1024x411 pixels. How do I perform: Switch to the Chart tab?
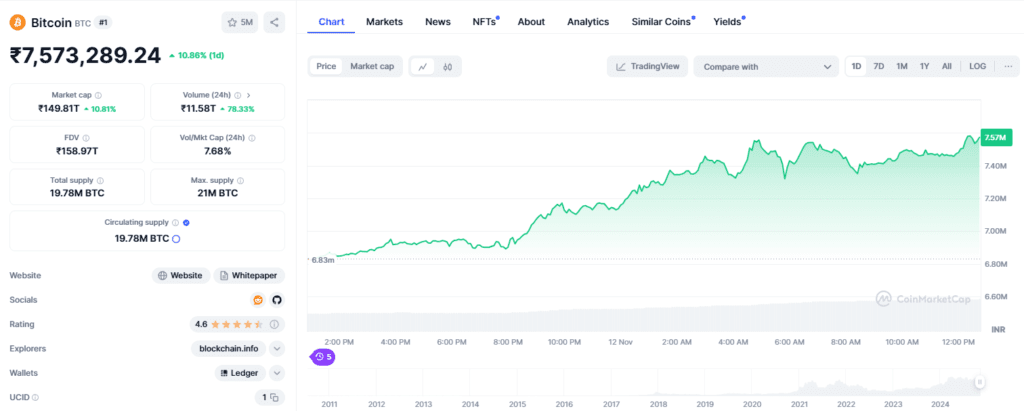(331, 22)
